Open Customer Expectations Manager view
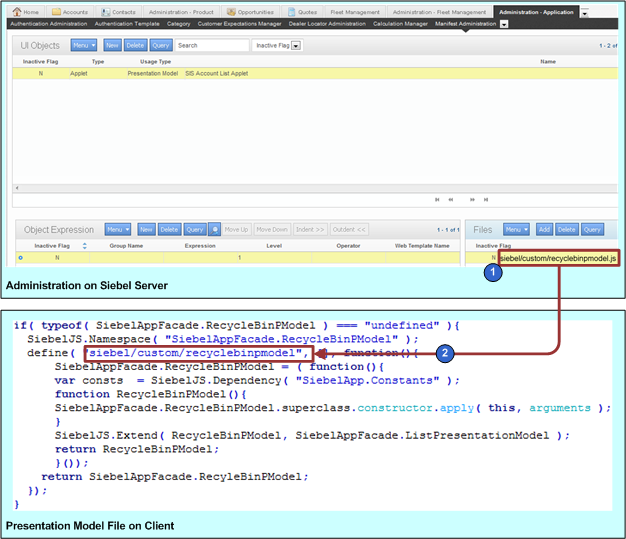Screen dimensions: 626x539 pyautogui.click(x=240, y=24)
